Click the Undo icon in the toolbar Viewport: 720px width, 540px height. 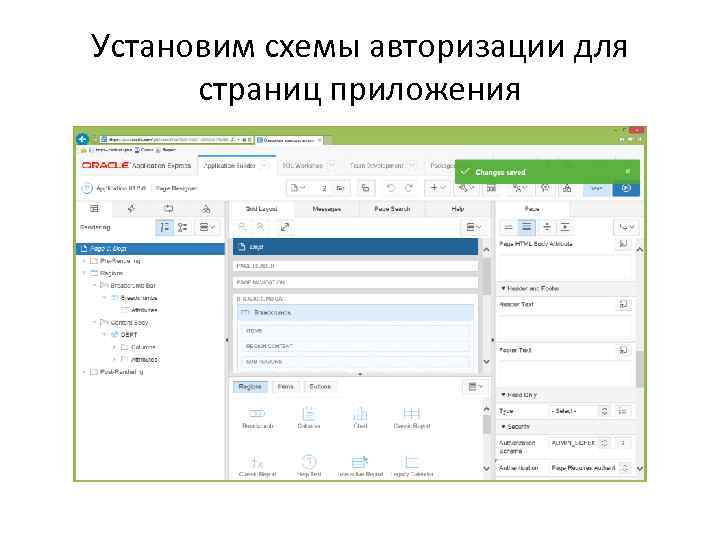[391, 188]
